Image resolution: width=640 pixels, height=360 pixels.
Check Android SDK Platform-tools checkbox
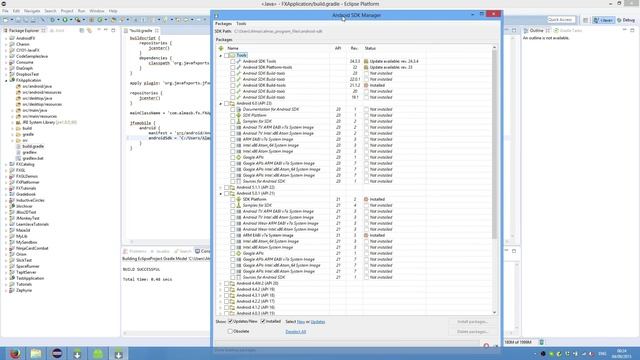[x=233, y=67]
